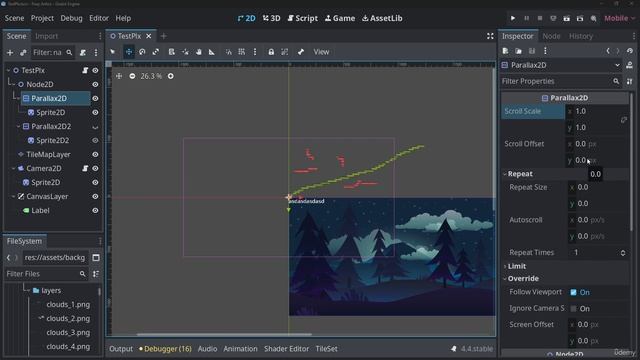Save the edited resource in Inspector
The width and height of the screenshot is (640, 360).
coord(532,51)
